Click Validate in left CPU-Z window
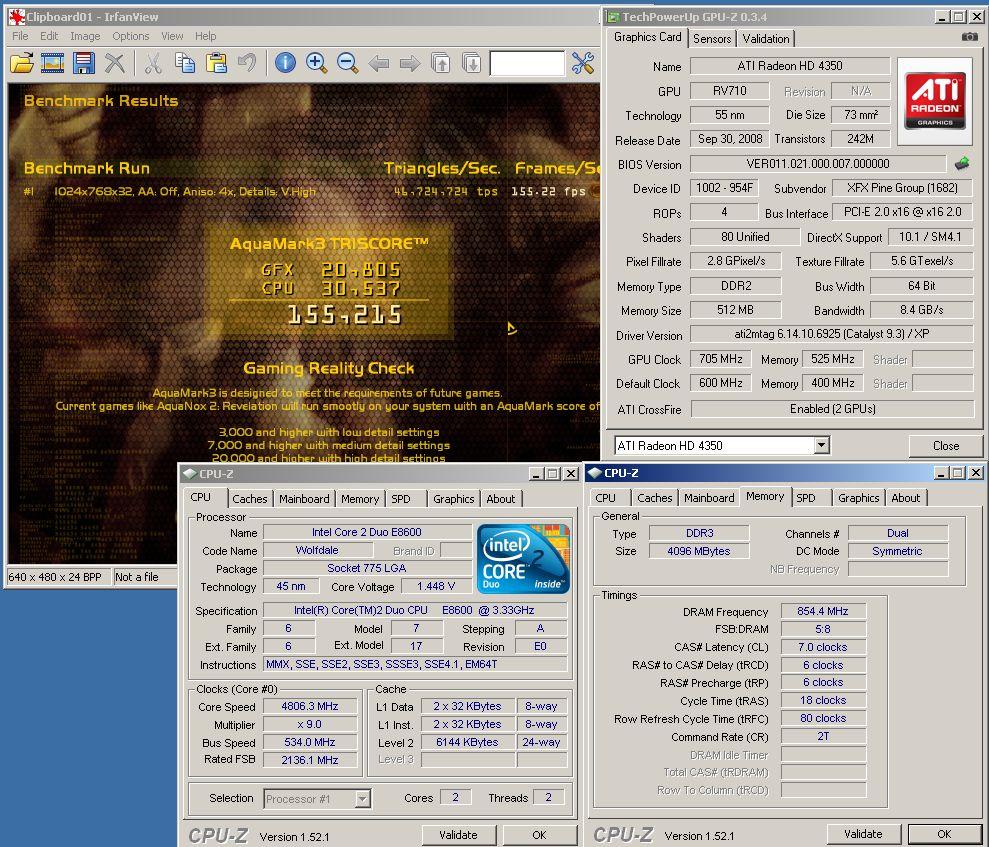This screenshot has width=989, height=847. click(459, 834)
